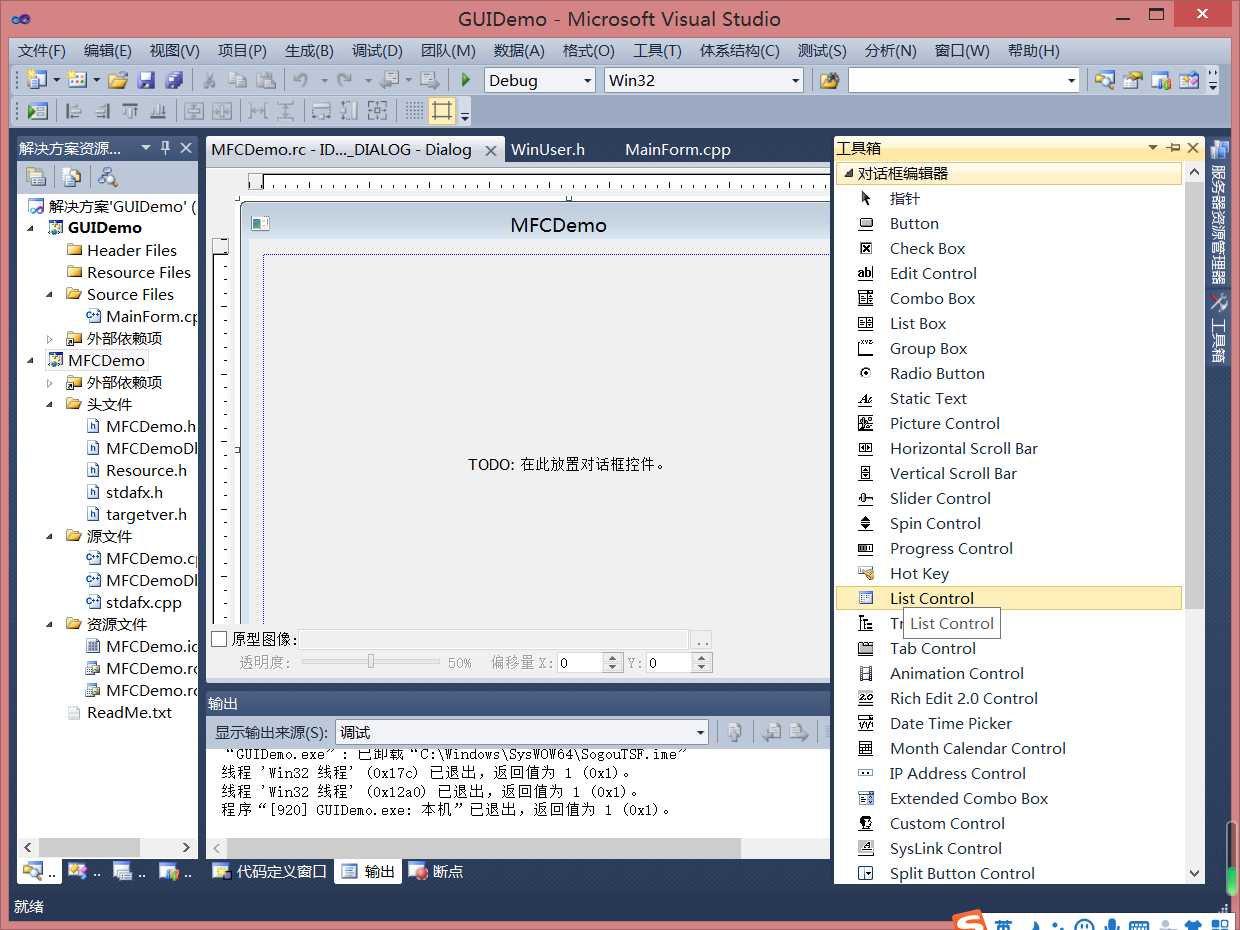
Task: Select stdafx.cpp in 源文件 folder
Action: (144, 602)
